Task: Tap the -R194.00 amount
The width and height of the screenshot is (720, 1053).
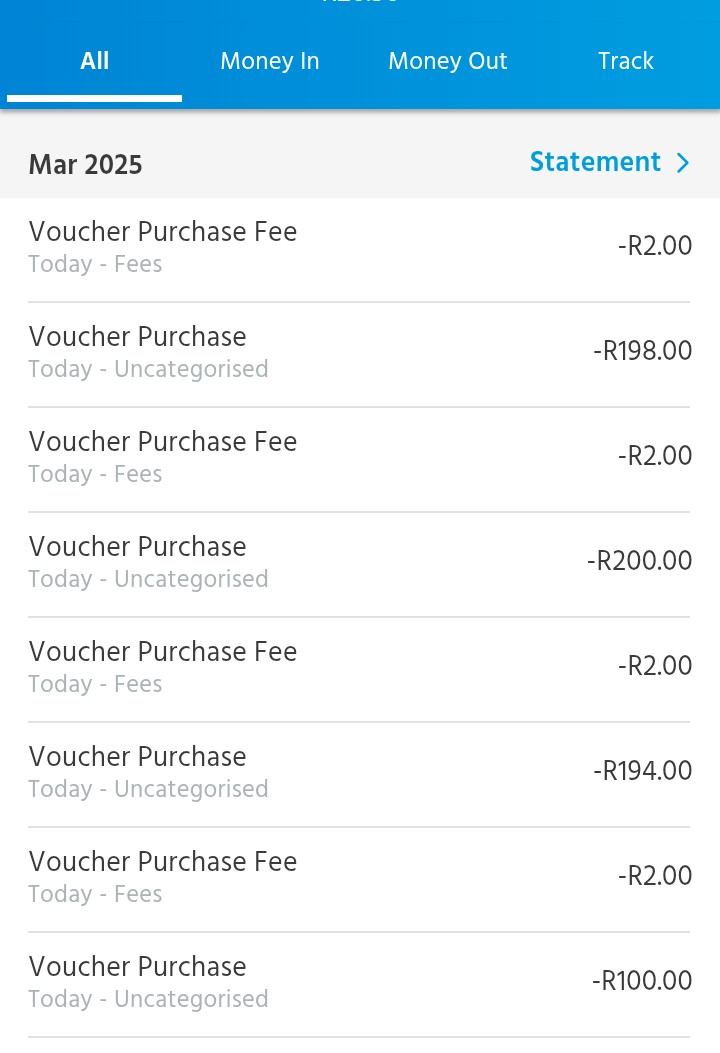Action: 642,771
